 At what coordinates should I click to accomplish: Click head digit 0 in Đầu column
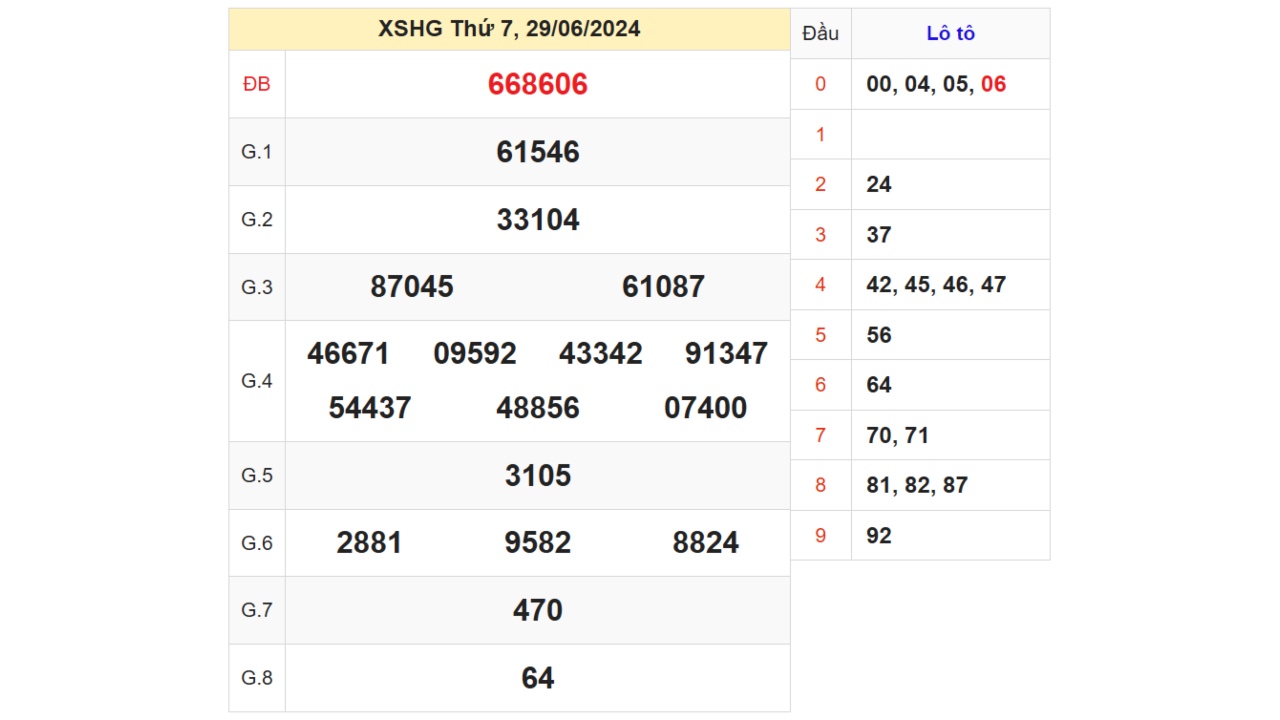(x=821, y=84)
